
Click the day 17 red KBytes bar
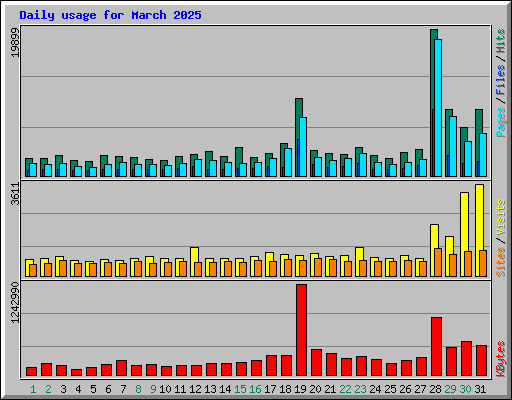click(271, 366)
